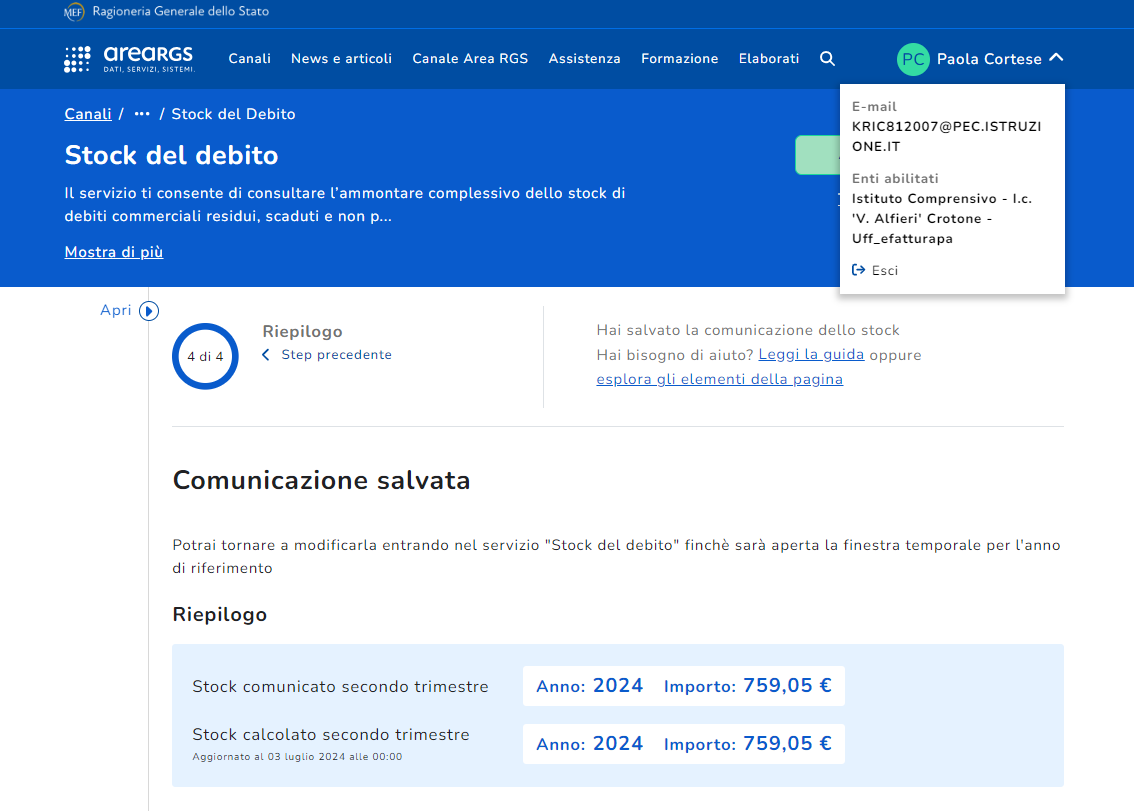Select Formazione in top navigation
Viewport: 1134px width, 811px height.
click(x=679, y=59)
